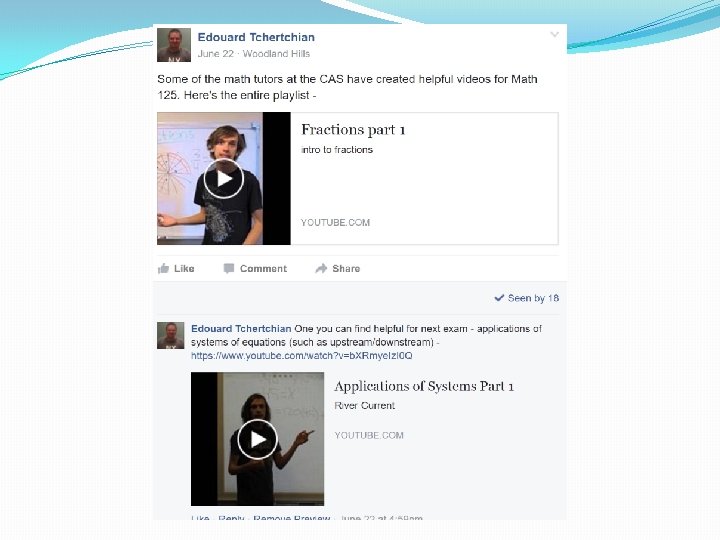Click the Comment speech bubble icon

(229, 269)
